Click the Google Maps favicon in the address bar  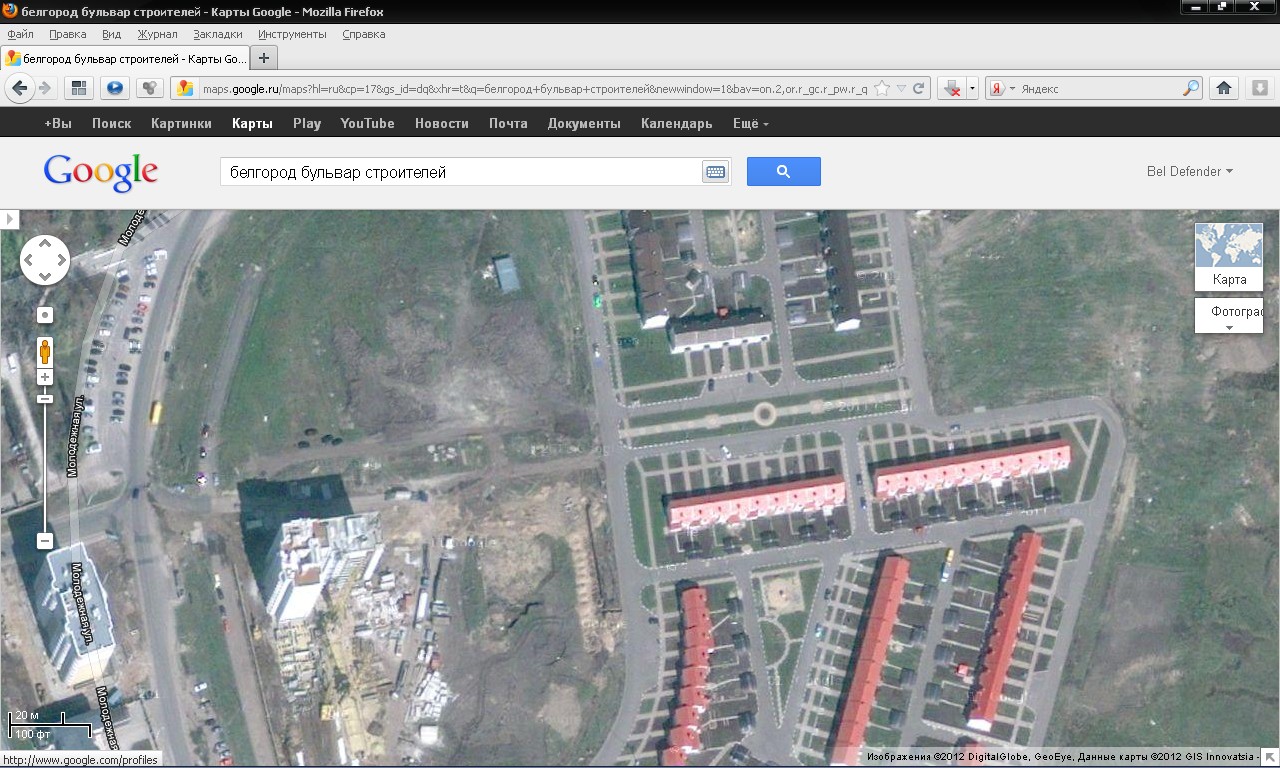[187, 87]
